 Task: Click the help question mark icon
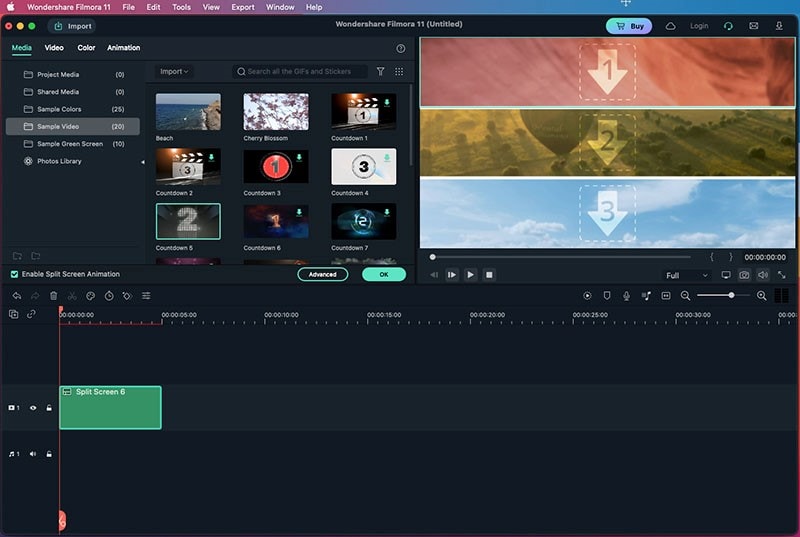click(401, 48)
